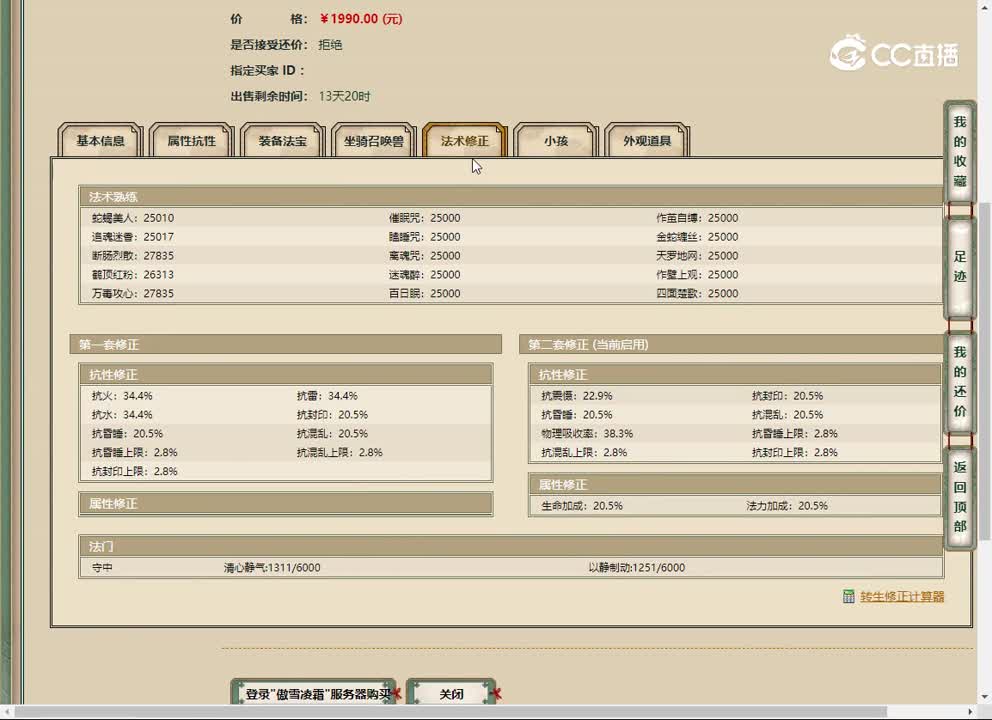
Task: Open the 转生修正计算器 link
Action: [x=902, y=597]
